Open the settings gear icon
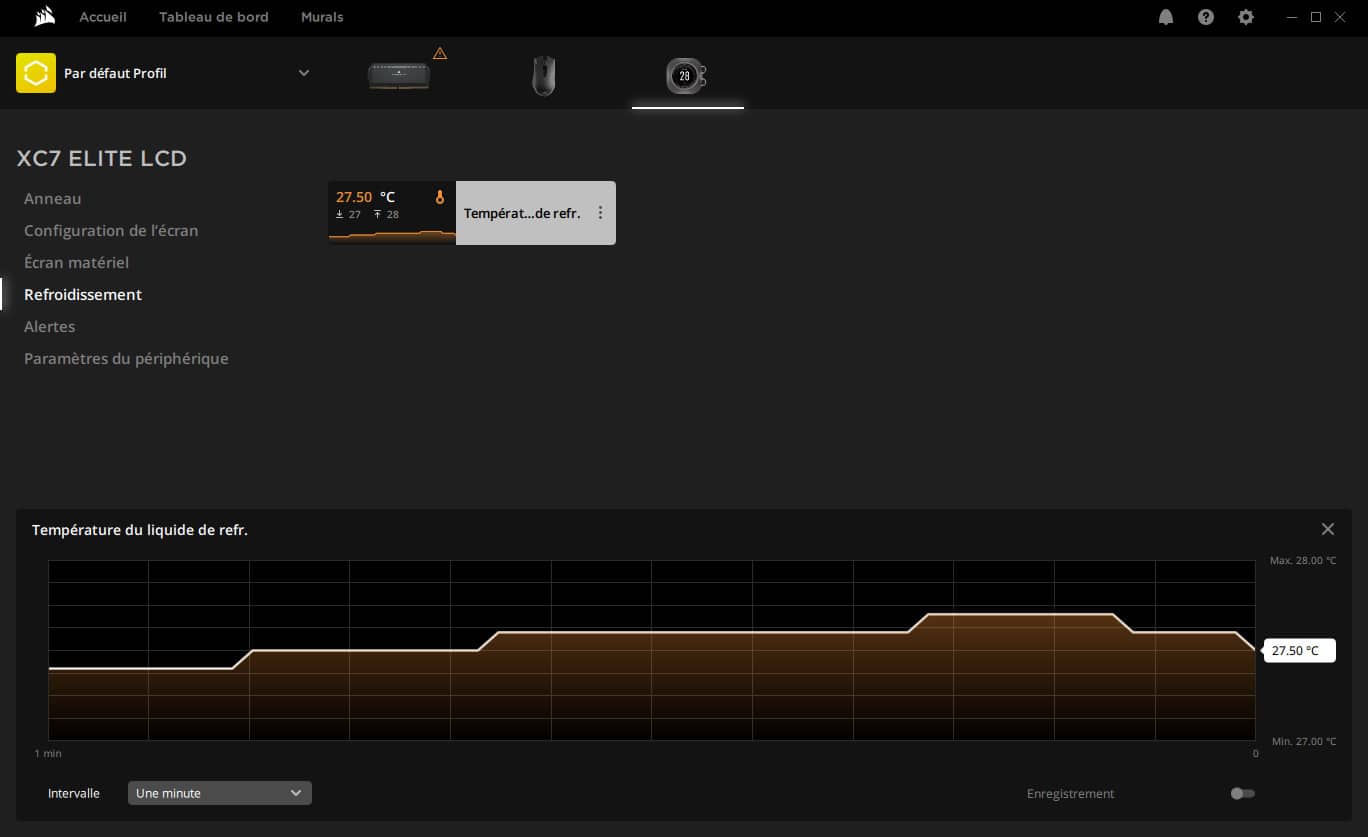Image resolution: width=1368 pixels, height=837 pixels. [x=1246, y=17]
